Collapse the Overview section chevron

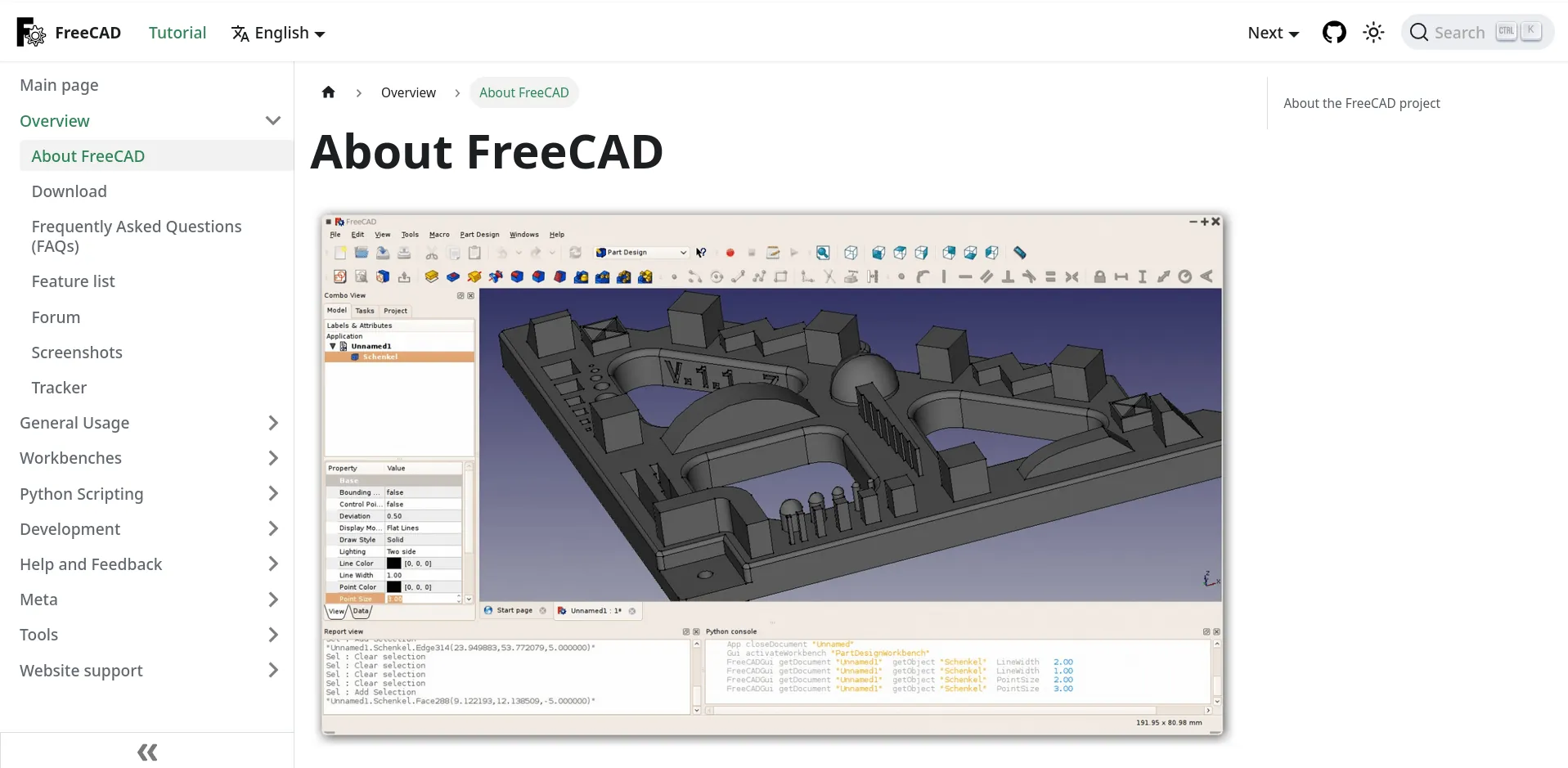pos(273,121)
